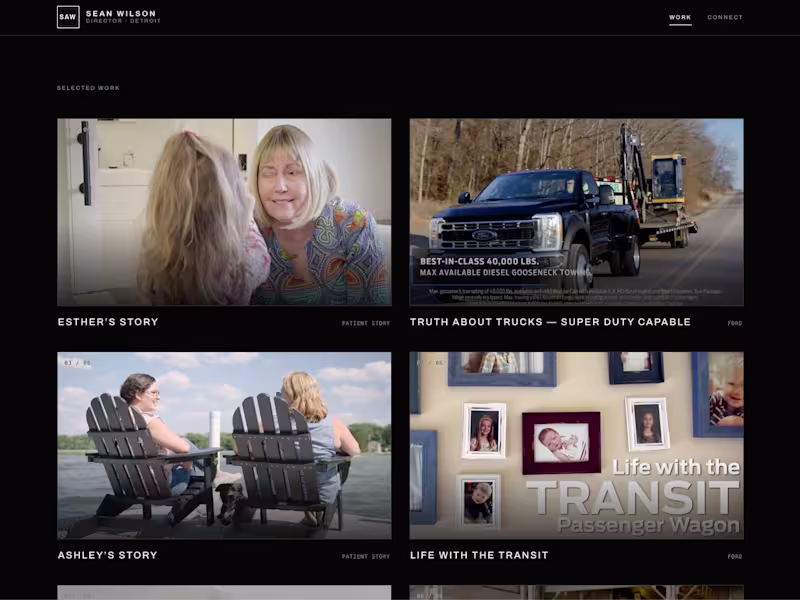
Task: Open the Connect page
Action: 724,17
